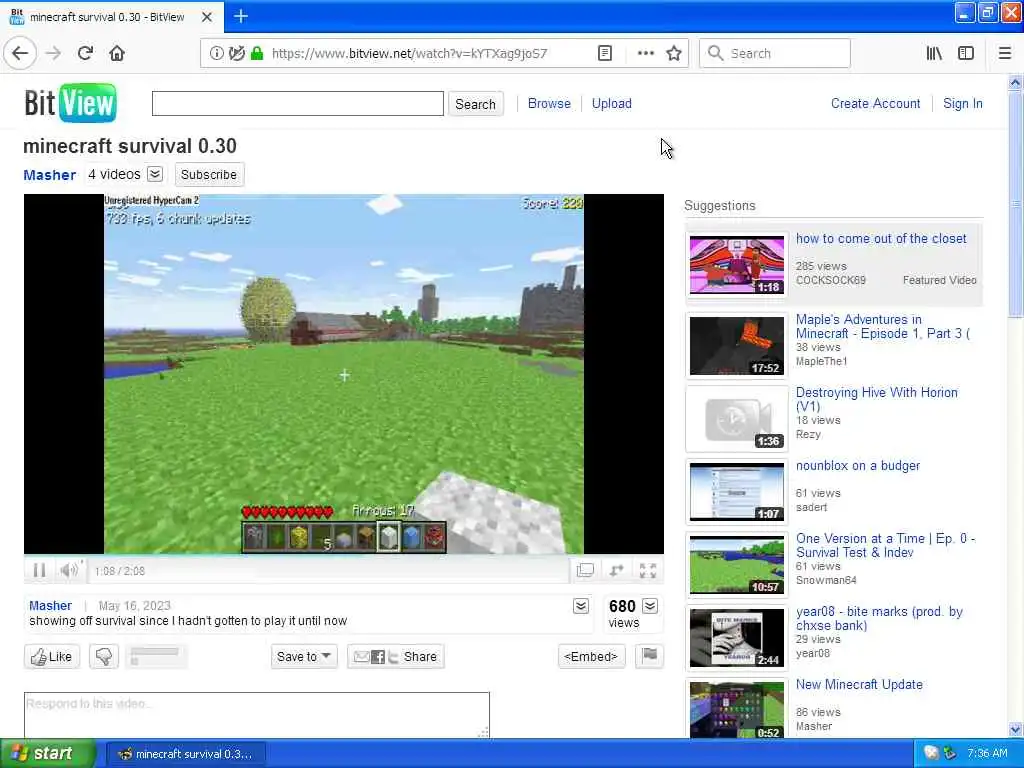
Task: Open the Embed code button
Action: 591,656
